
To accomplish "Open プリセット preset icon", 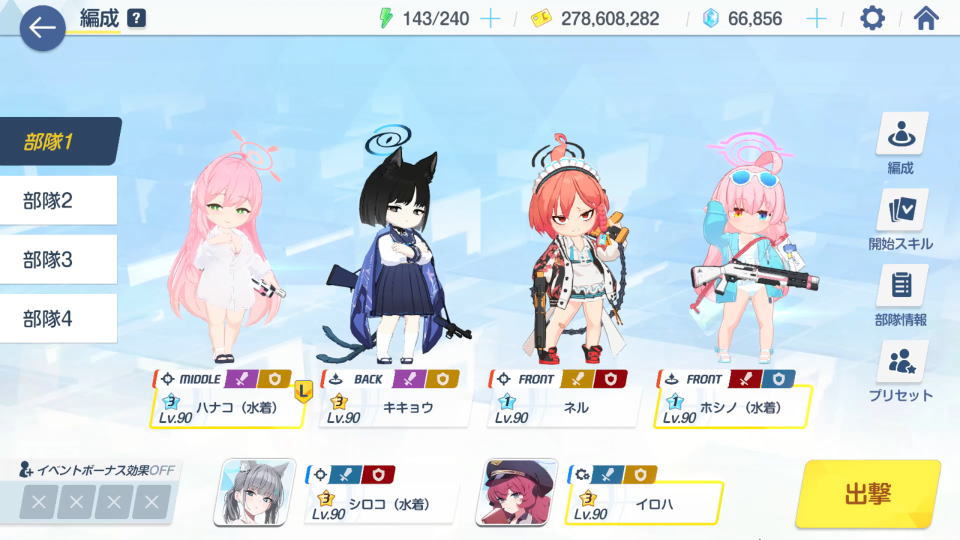I will pyautogui.click(x=901, y=361).
